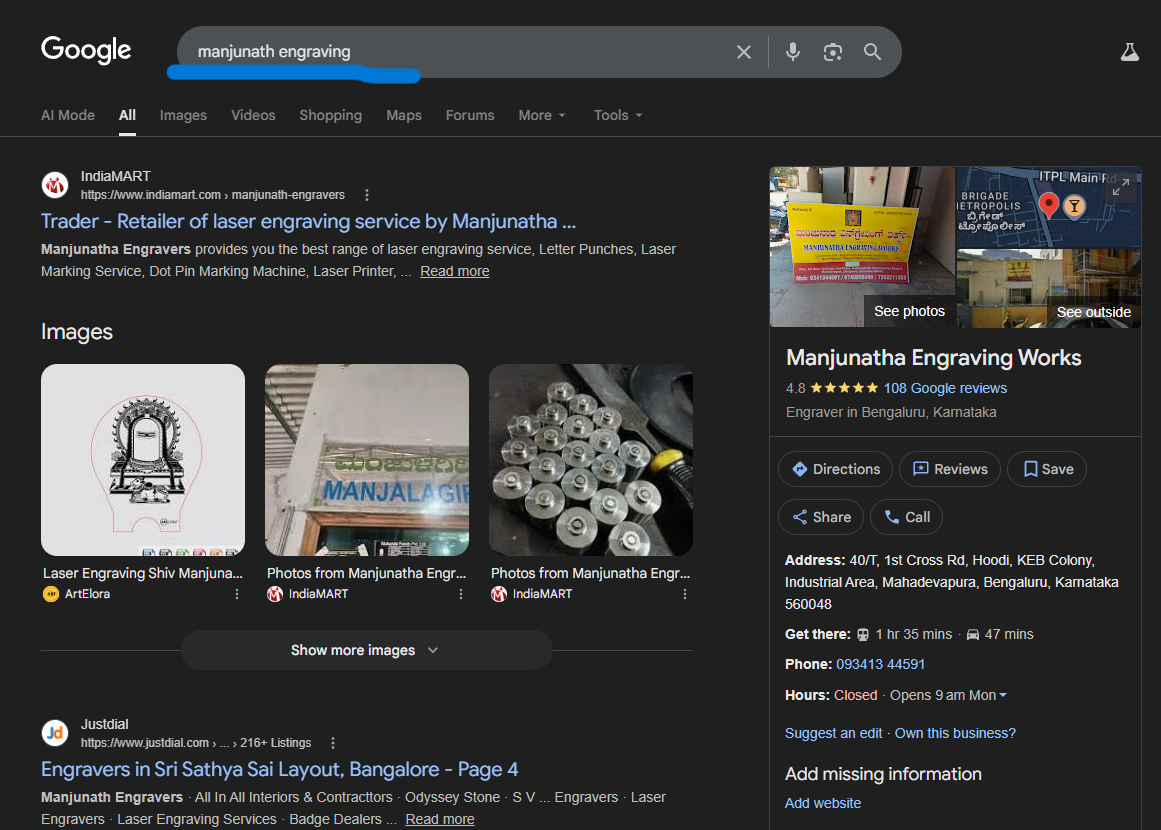The height and width of the screenshot is (830, 1161).
Task: Switch to the Images tab
Action: (x=183, y=115)
